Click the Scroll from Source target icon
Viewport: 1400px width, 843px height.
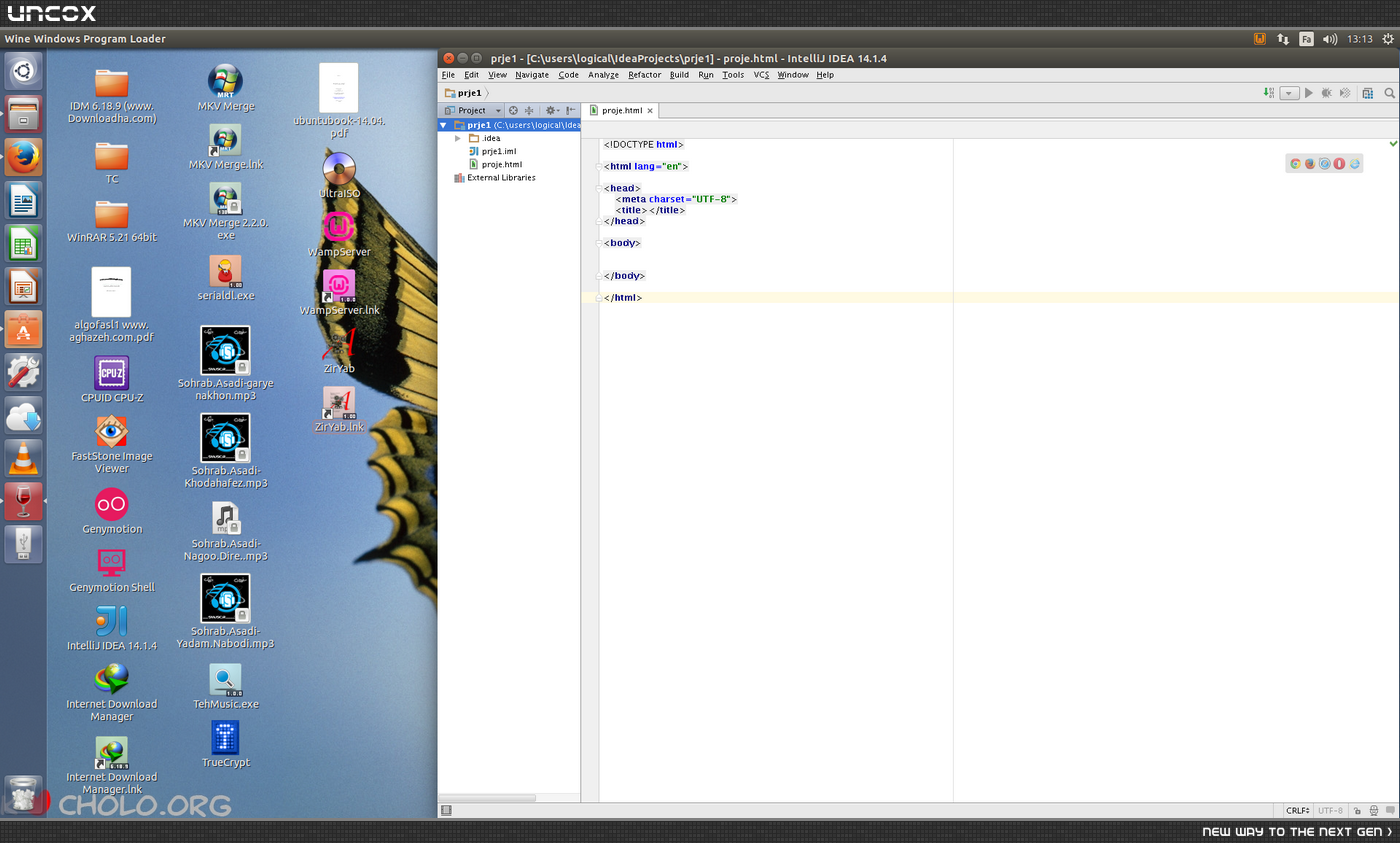tap(513, 110)
